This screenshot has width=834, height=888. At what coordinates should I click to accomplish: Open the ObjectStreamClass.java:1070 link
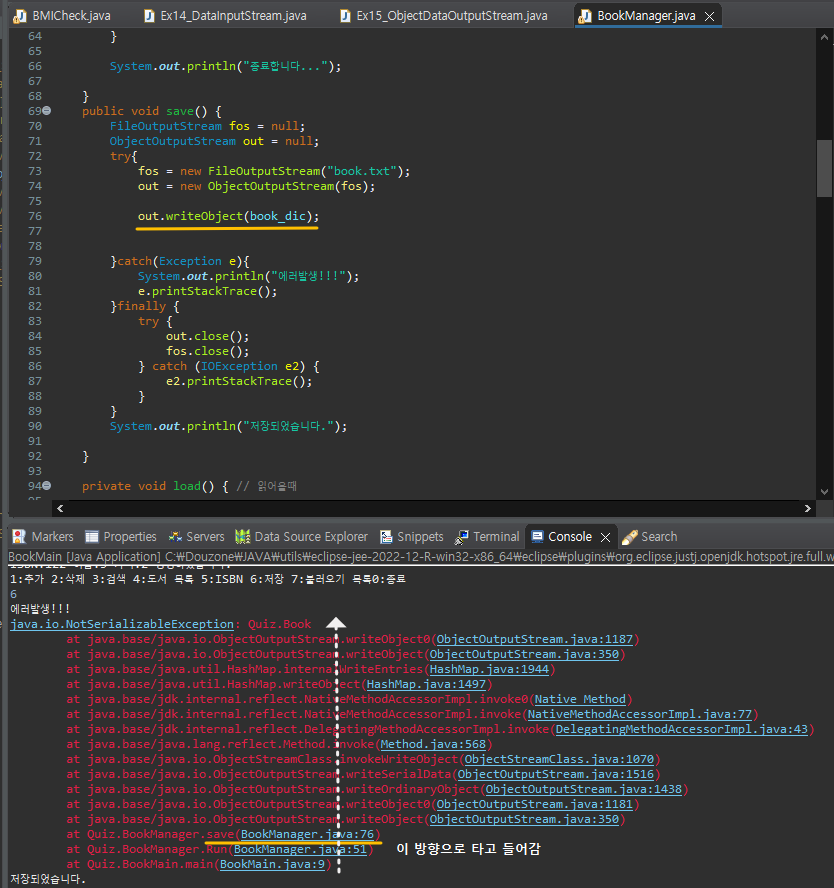[x=559, y=759]
